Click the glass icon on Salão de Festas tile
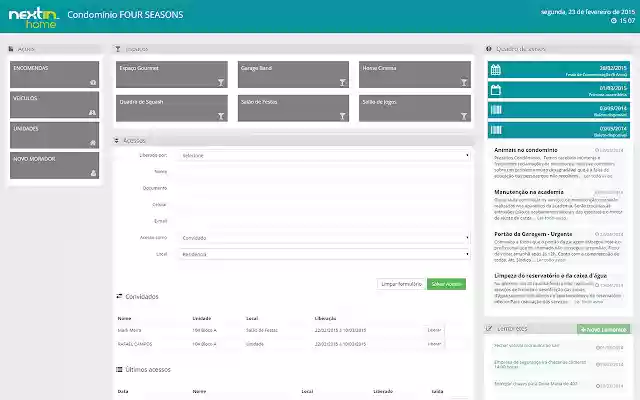Screen dimensions: 640x400 point(342,116)
